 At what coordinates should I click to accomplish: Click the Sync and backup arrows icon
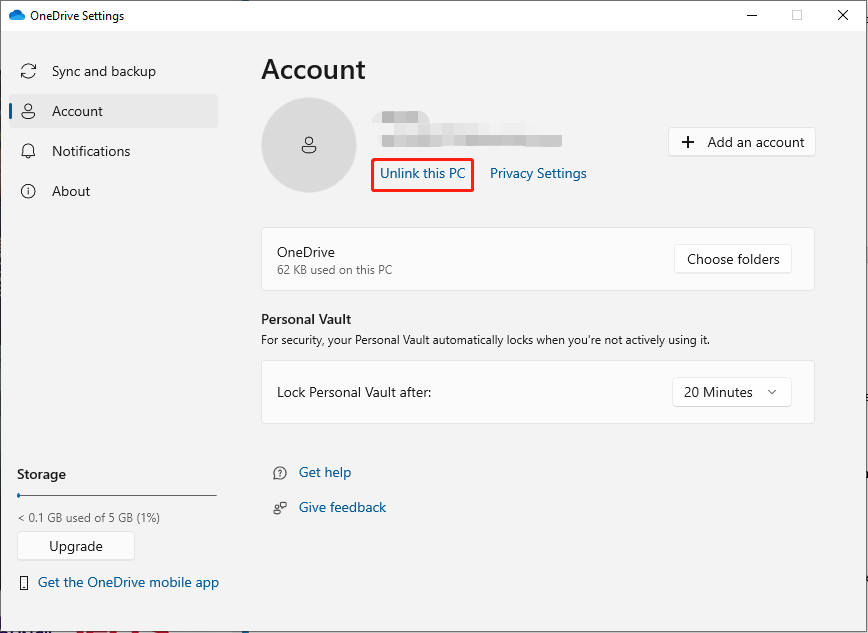point(29,72)
